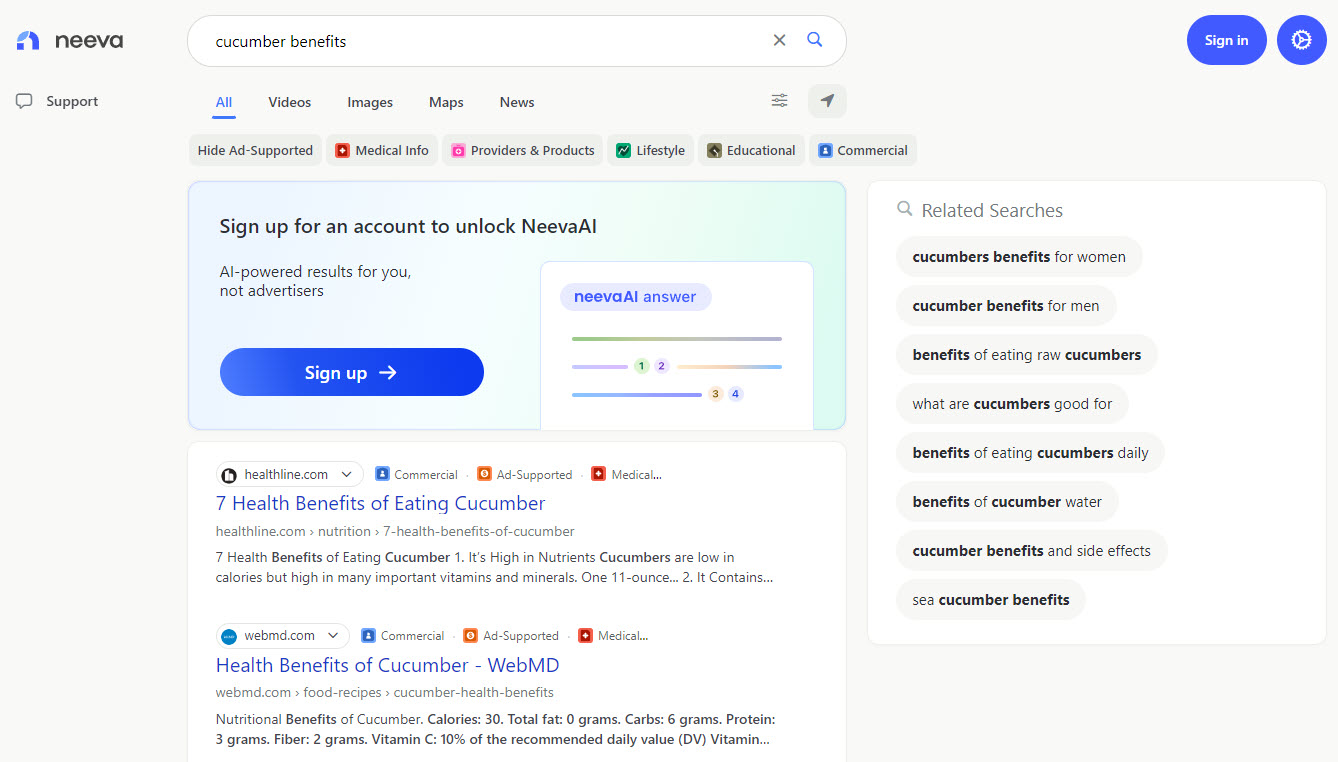Click the webmd.com favicon

tap(229, 636)
